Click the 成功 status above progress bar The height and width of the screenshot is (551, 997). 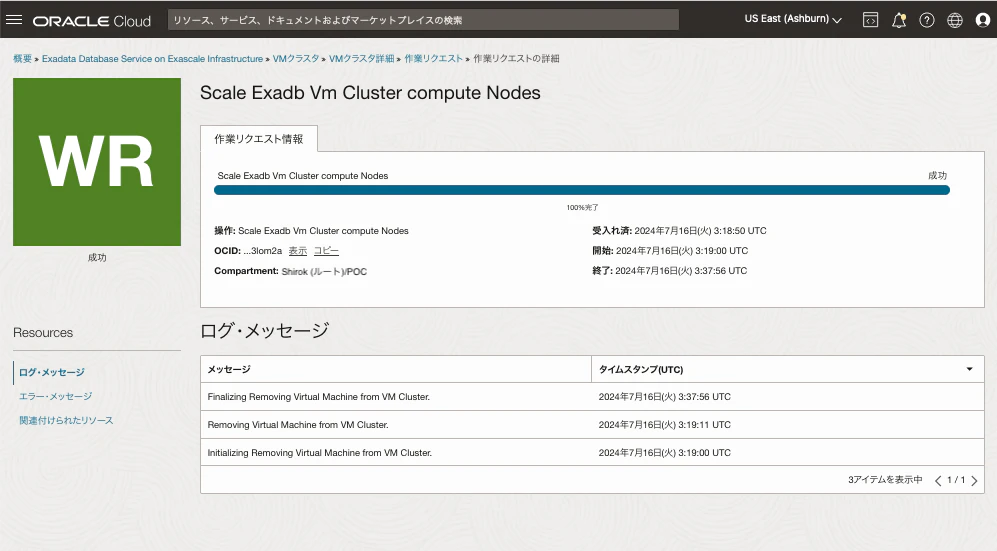click(x=937, y=175)
